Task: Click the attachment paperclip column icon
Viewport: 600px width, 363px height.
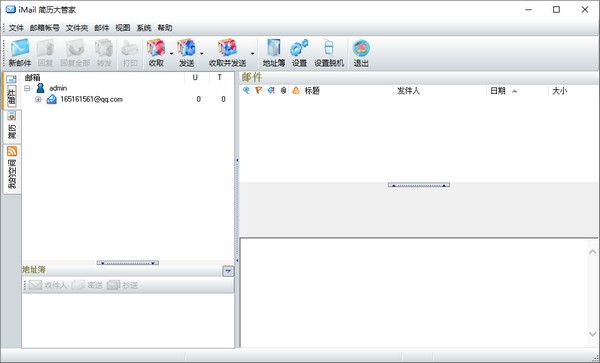Action: click(284, 91)
